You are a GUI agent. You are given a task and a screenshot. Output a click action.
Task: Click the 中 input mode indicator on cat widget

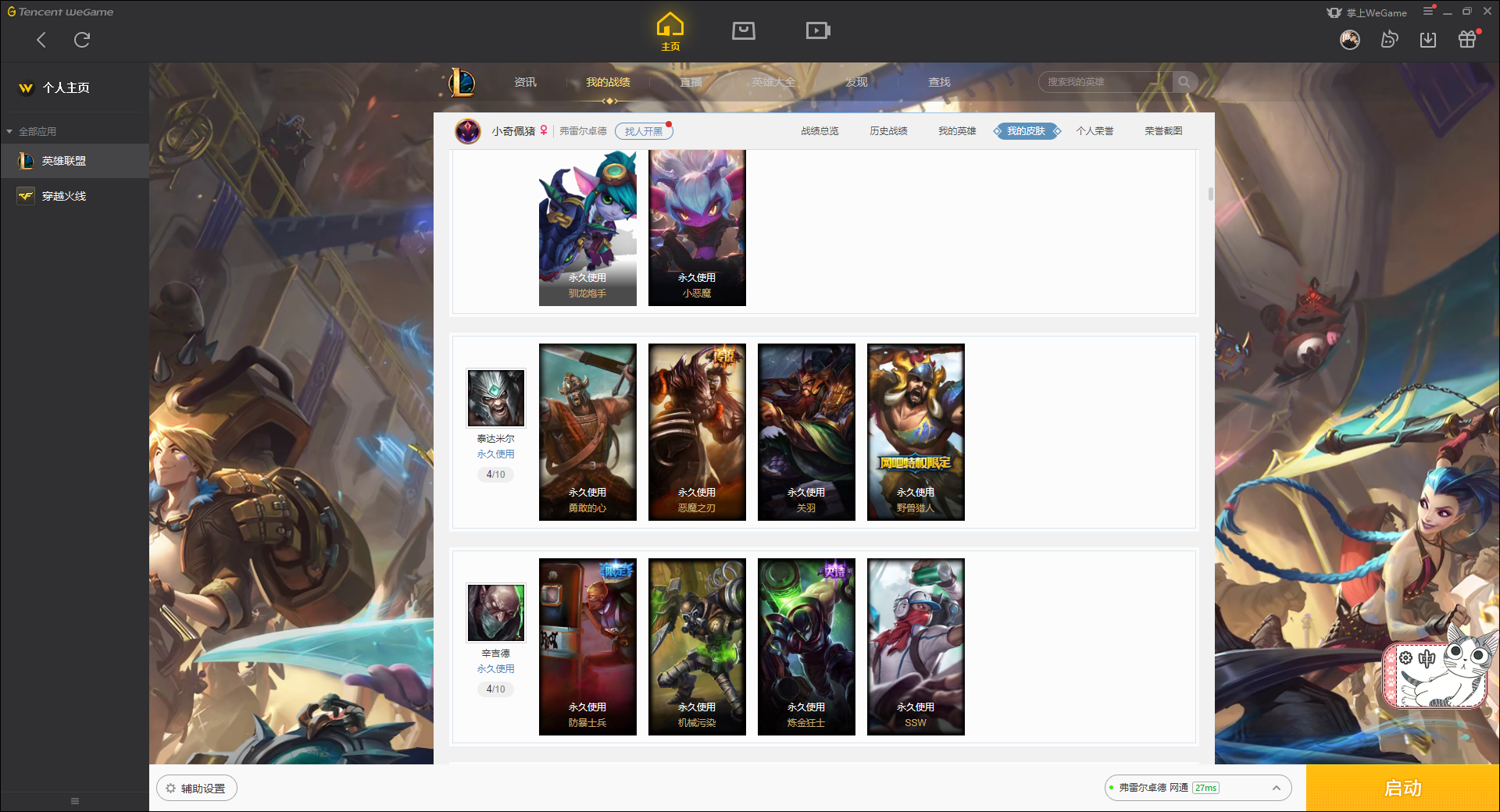(1427, 658)
